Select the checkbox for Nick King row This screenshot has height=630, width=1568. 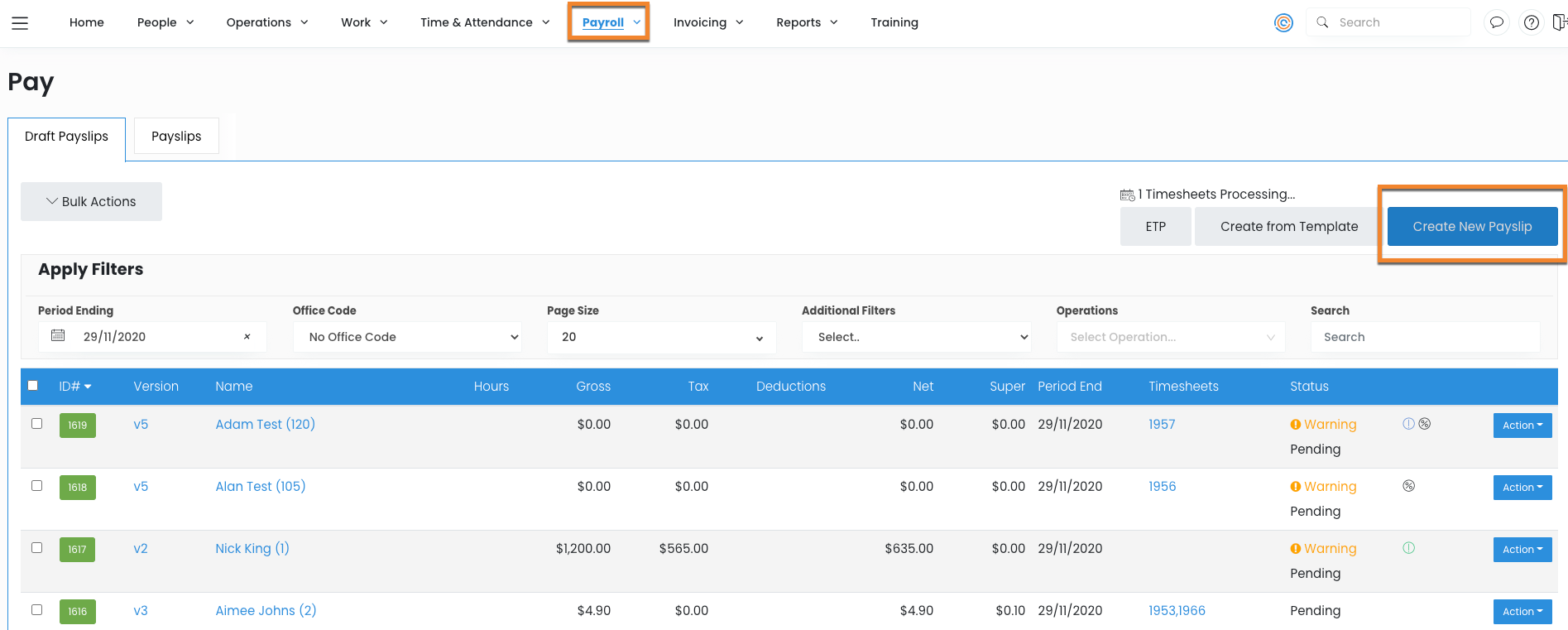click(36, 548)
